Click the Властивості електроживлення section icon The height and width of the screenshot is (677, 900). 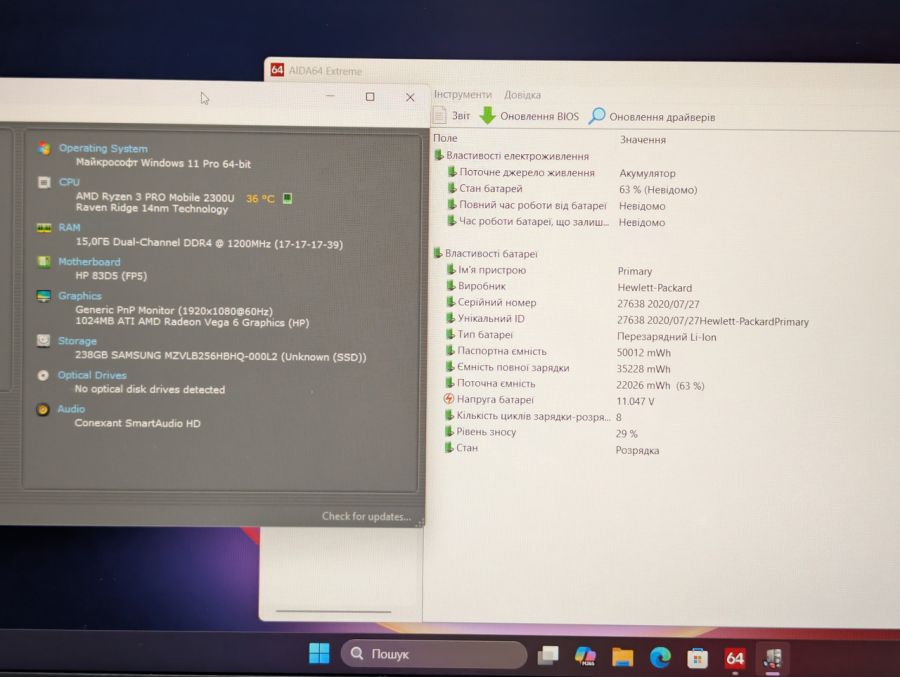(439, 155)
